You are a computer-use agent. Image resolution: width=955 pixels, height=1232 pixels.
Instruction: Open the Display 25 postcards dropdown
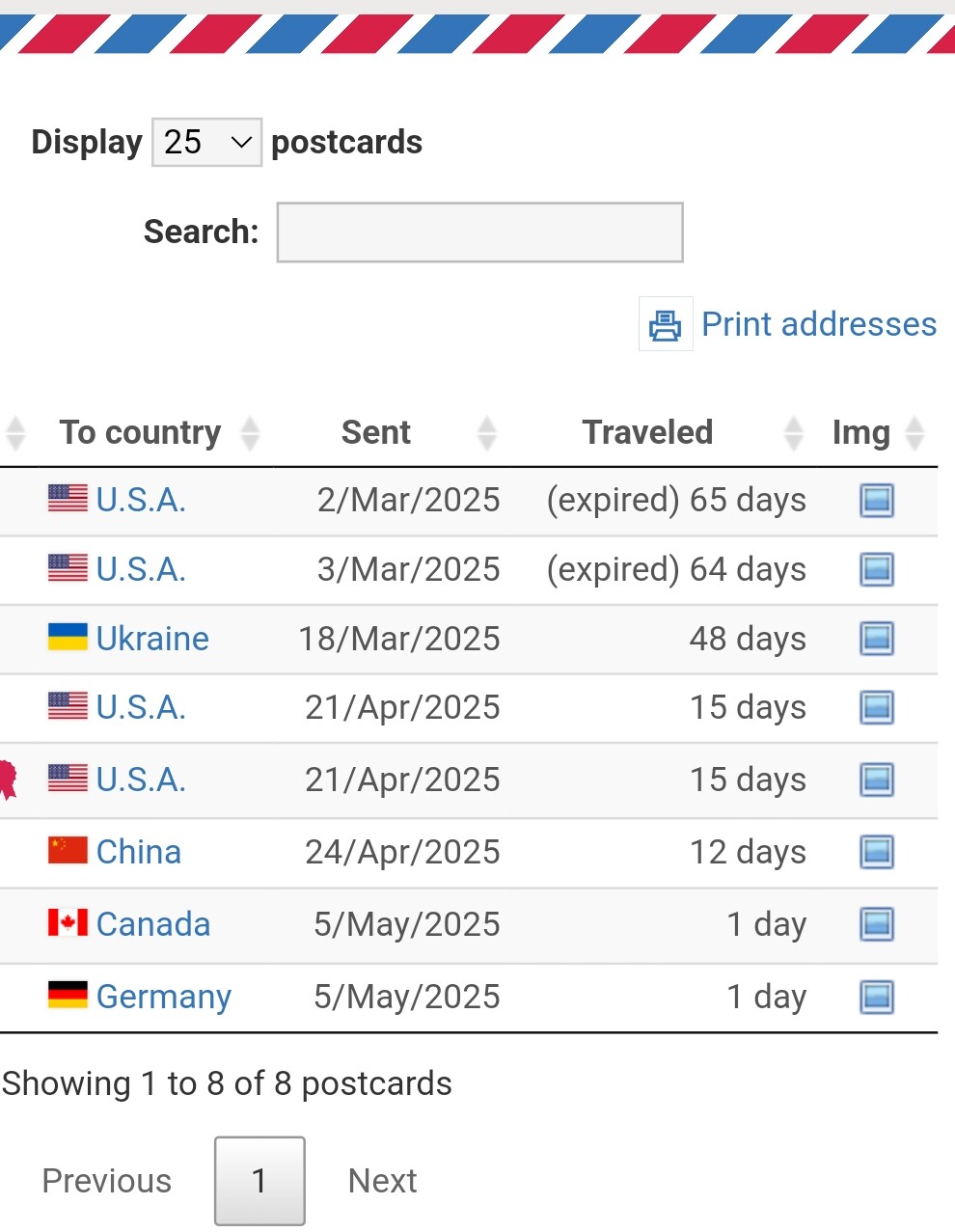click(x=206, y=142)
